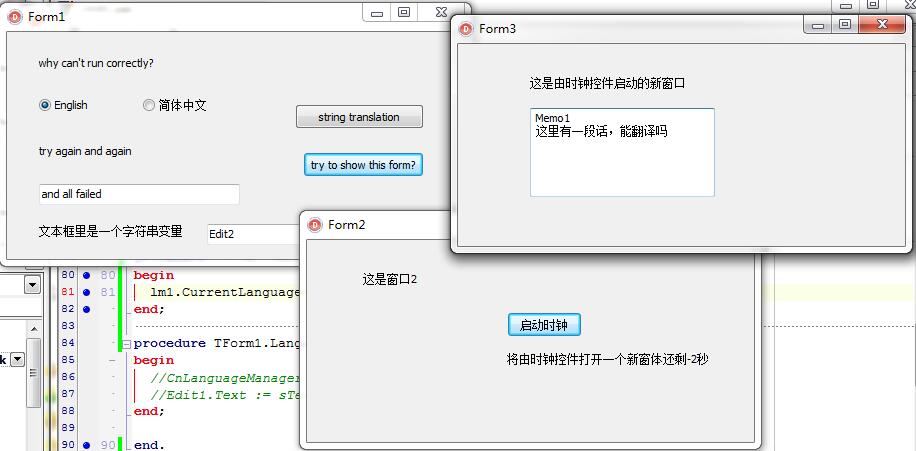Click the Form2 window icon
This screenshot has height=451, width=916.
(x=314, y=224)
